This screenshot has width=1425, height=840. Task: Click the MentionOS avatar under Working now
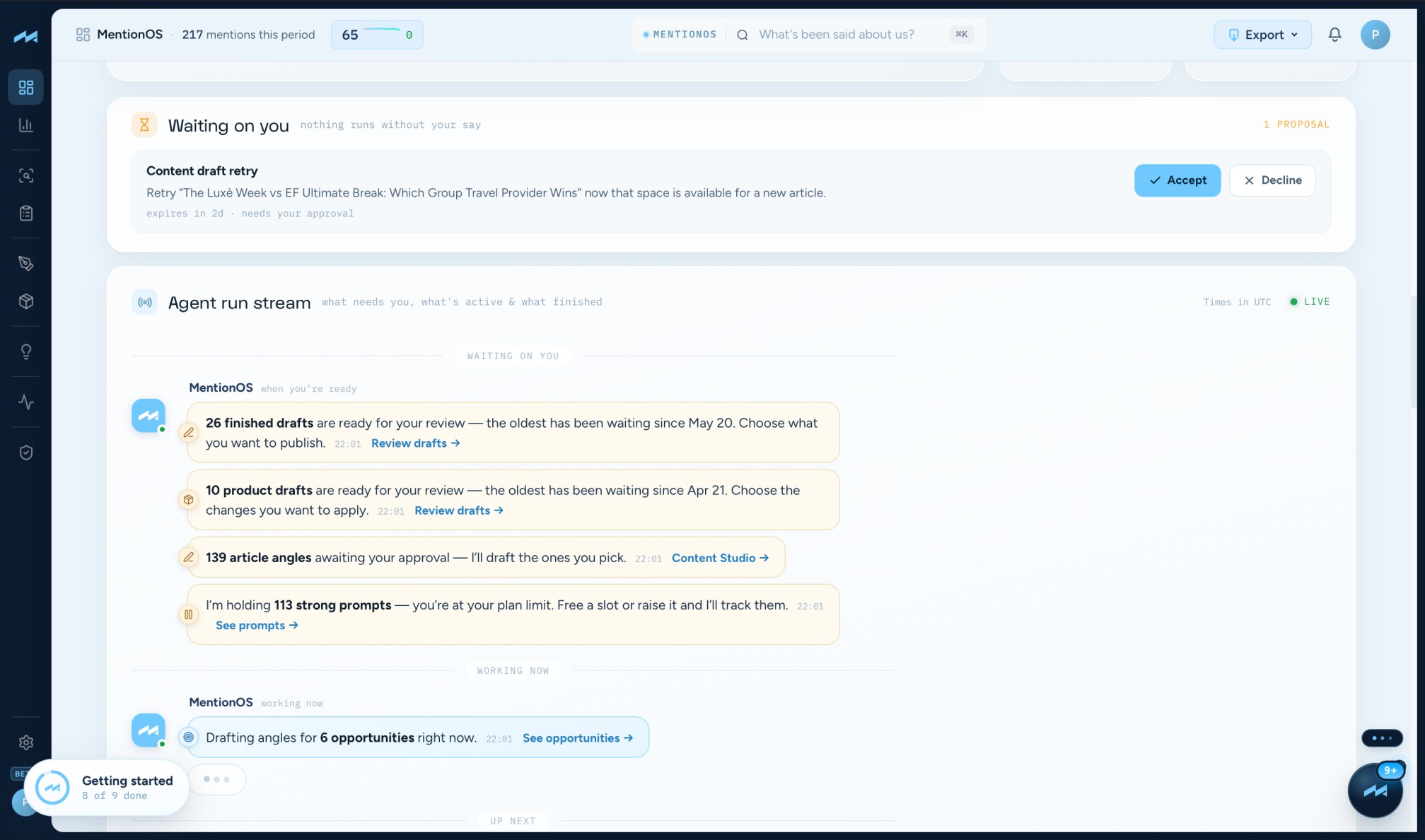click(149, 730)
